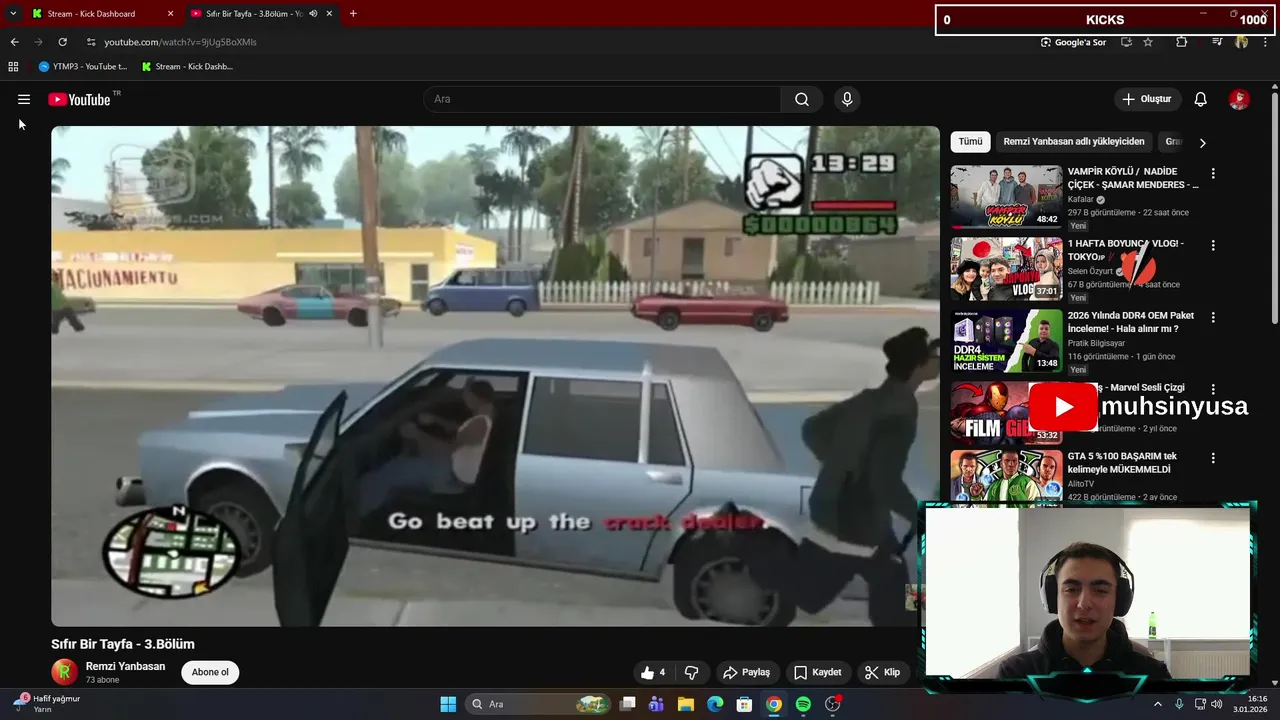Click the GTA video player area
Screen dimensions: 1280x720
[495, 376]
